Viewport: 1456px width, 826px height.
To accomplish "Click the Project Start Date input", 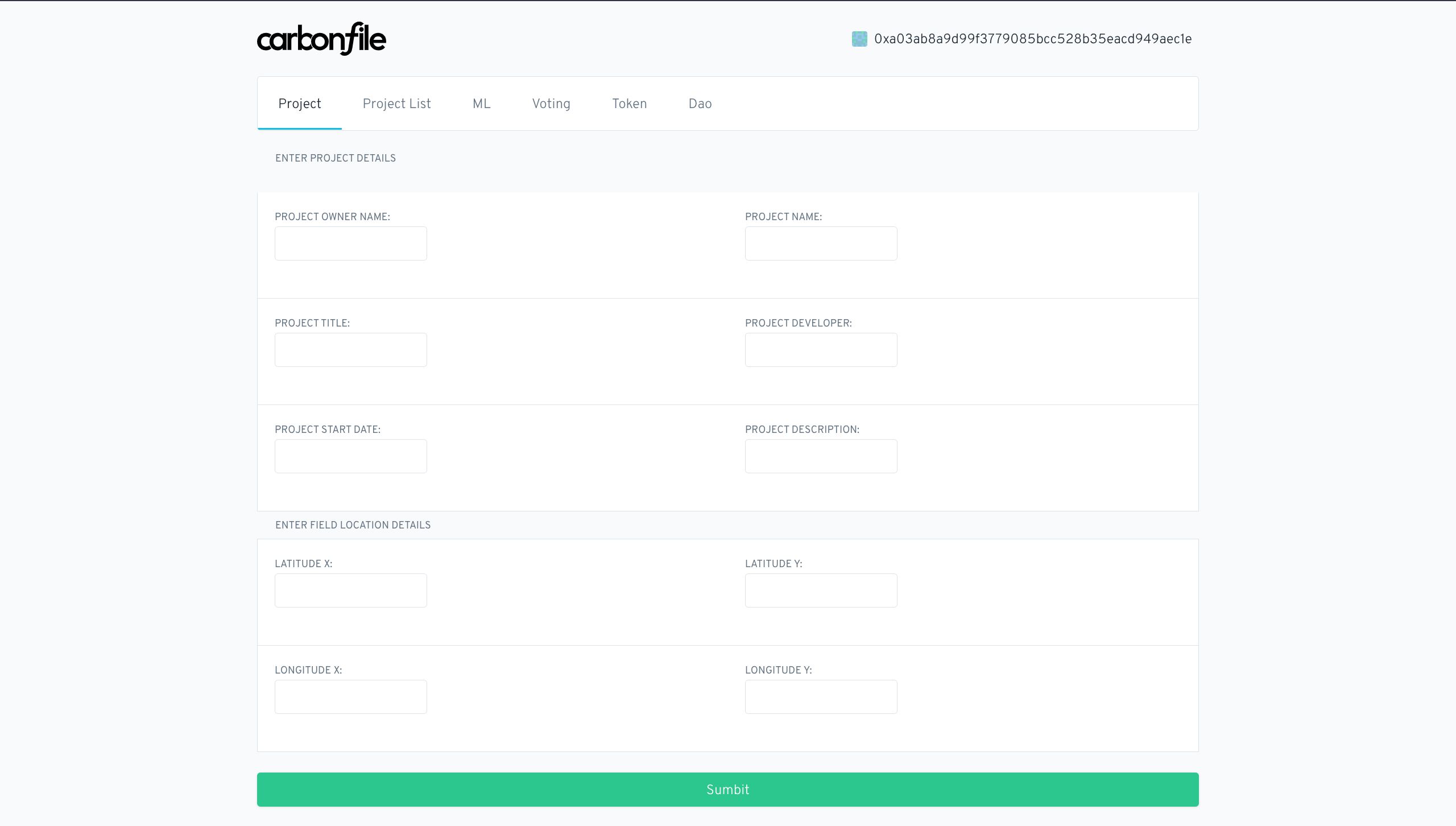I will pos(351,456).
